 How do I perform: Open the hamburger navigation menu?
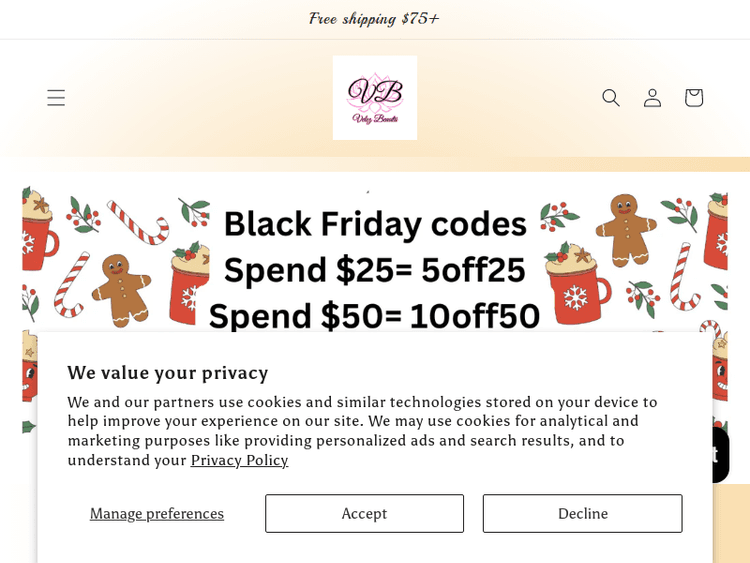(56, 98)
